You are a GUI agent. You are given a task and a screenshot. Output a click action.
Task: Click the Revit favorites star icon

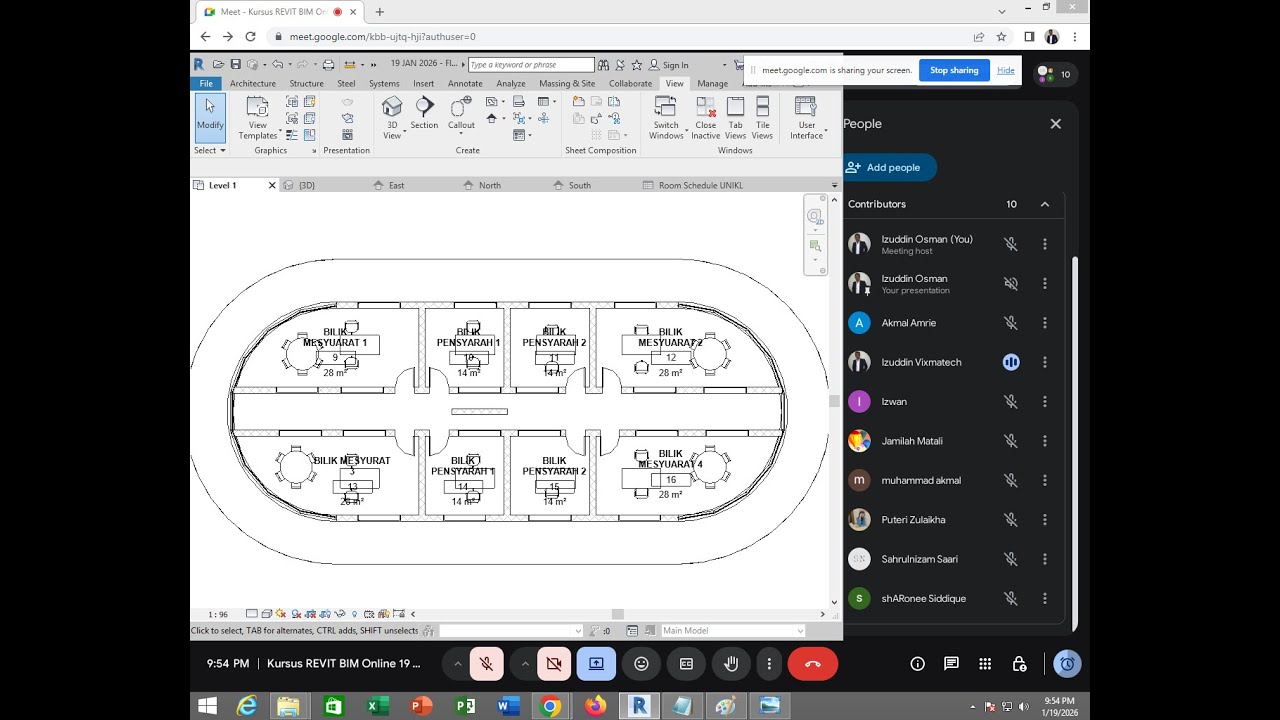tap(637, 65)
